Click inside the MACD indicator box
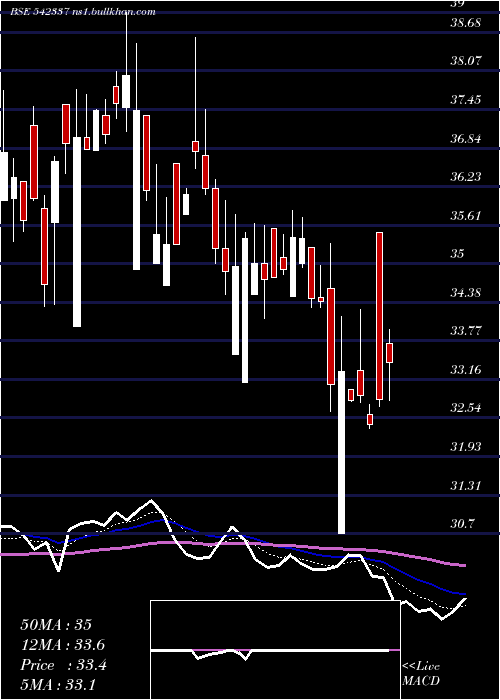This screenshot has height=700, width=500. tap(275, 650)
